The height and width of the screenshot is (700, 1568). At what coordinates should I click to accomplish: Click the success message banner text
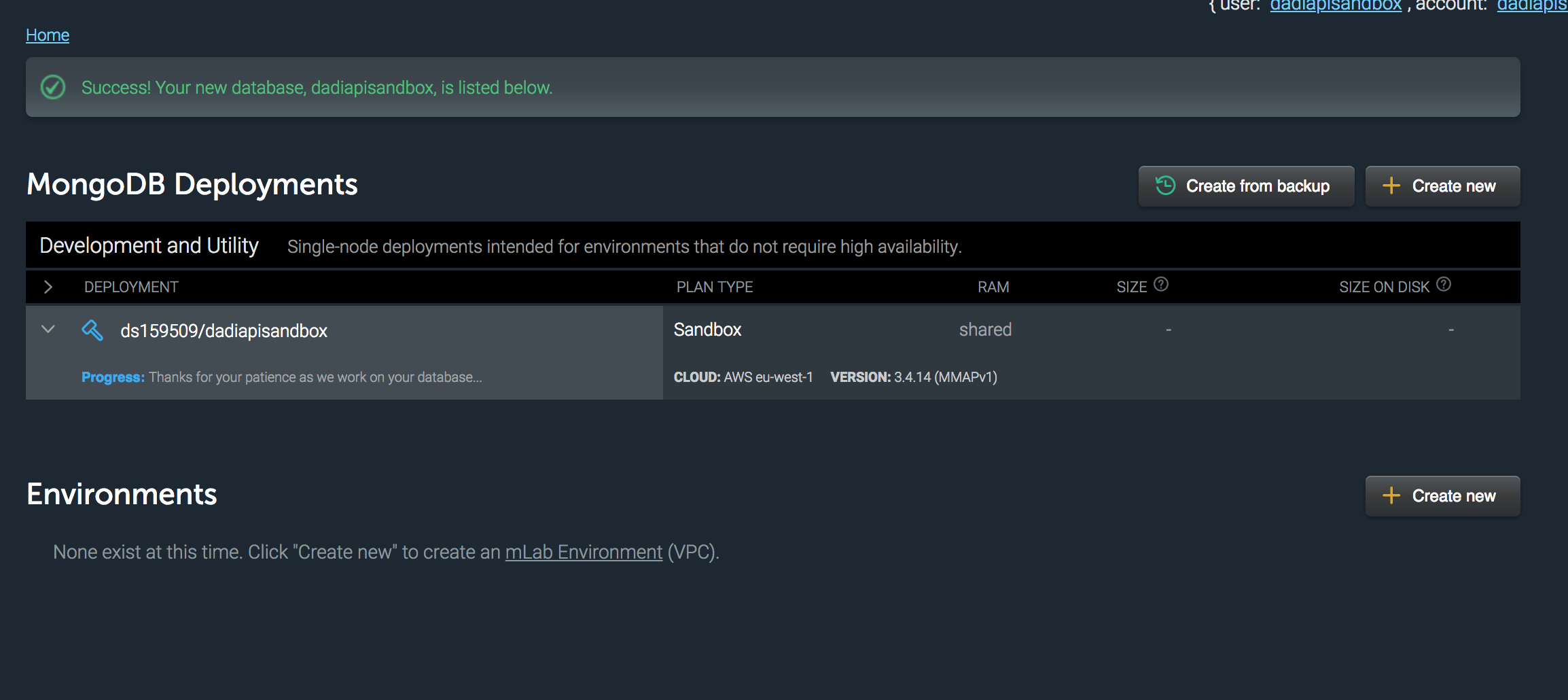317,88
